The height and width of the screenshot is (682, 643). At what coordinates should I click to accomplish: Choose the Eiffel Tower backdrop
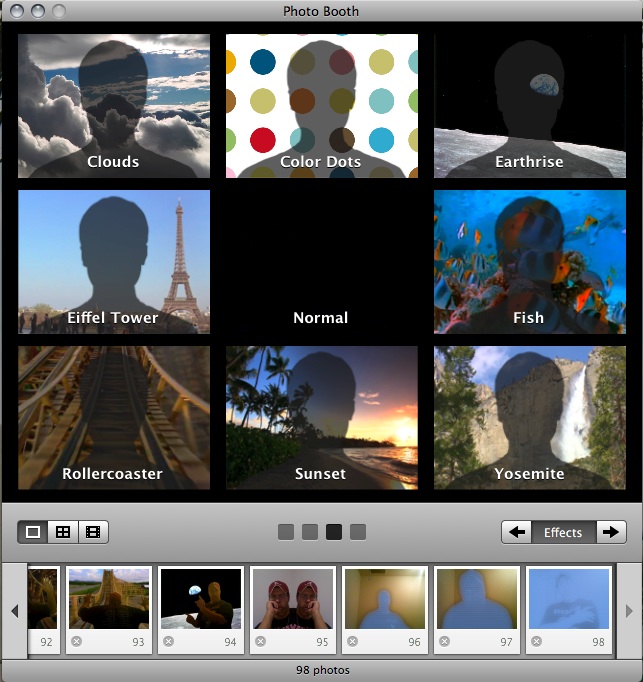[x=114, y=261]
